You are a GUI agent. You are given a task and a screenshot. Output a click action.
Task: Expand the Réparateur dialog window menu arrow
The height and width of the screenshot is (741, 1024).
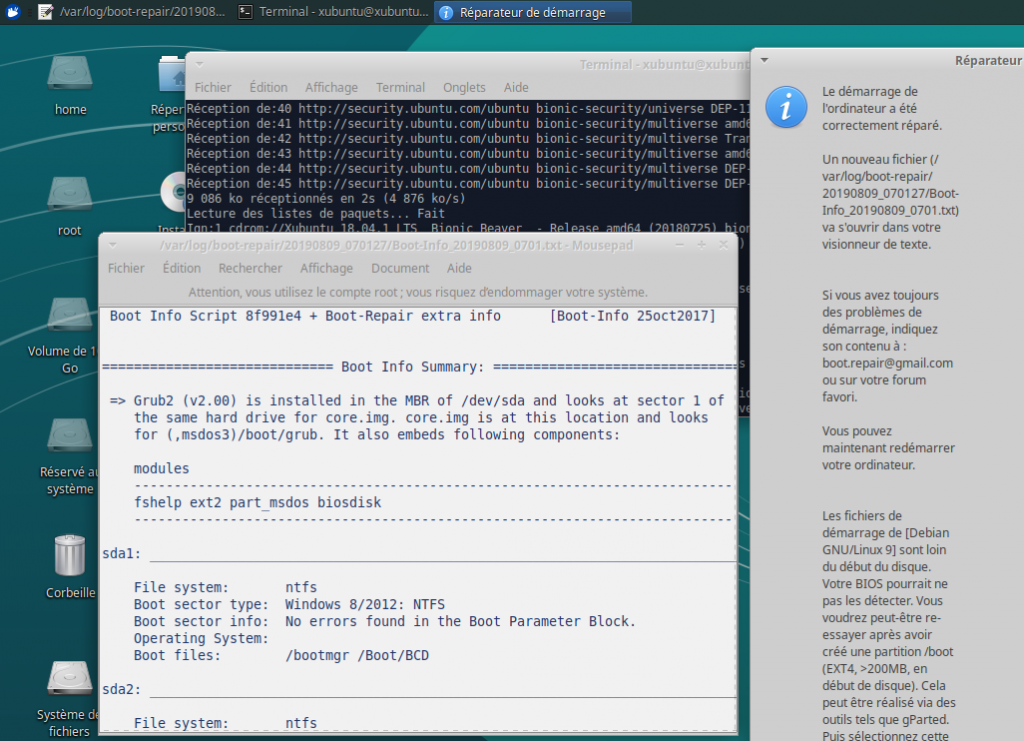coord(764,60)
